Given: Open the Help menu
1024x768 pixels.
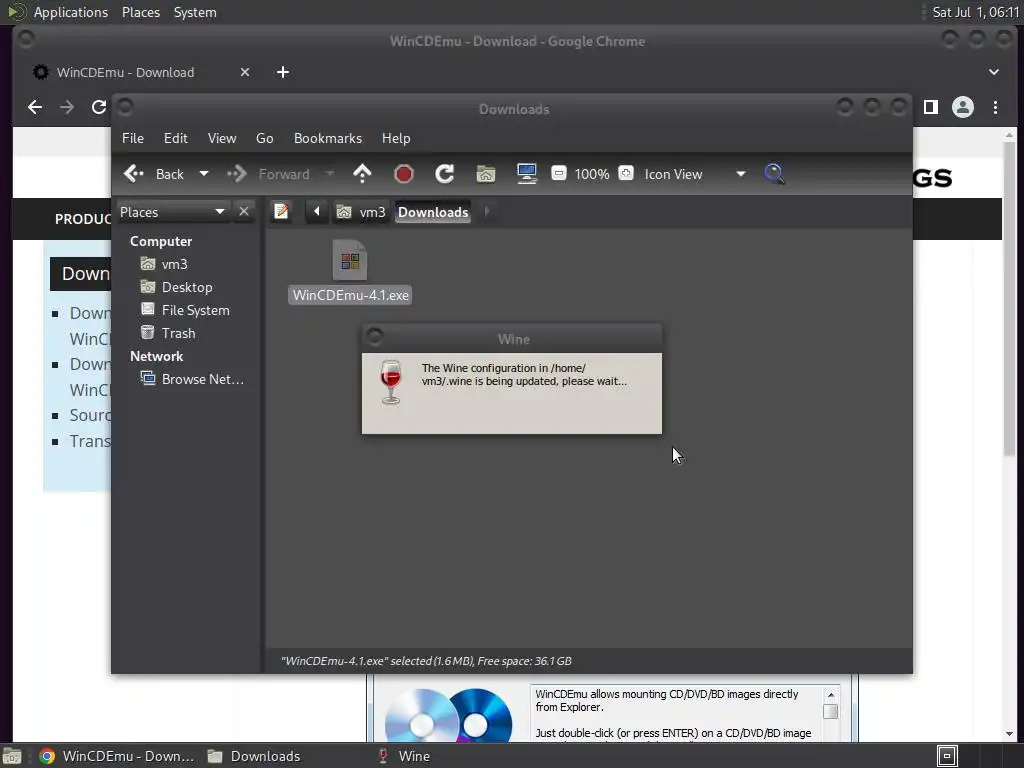Looking at the screenshot, I should pyautogui.click(x=396, y=138).
